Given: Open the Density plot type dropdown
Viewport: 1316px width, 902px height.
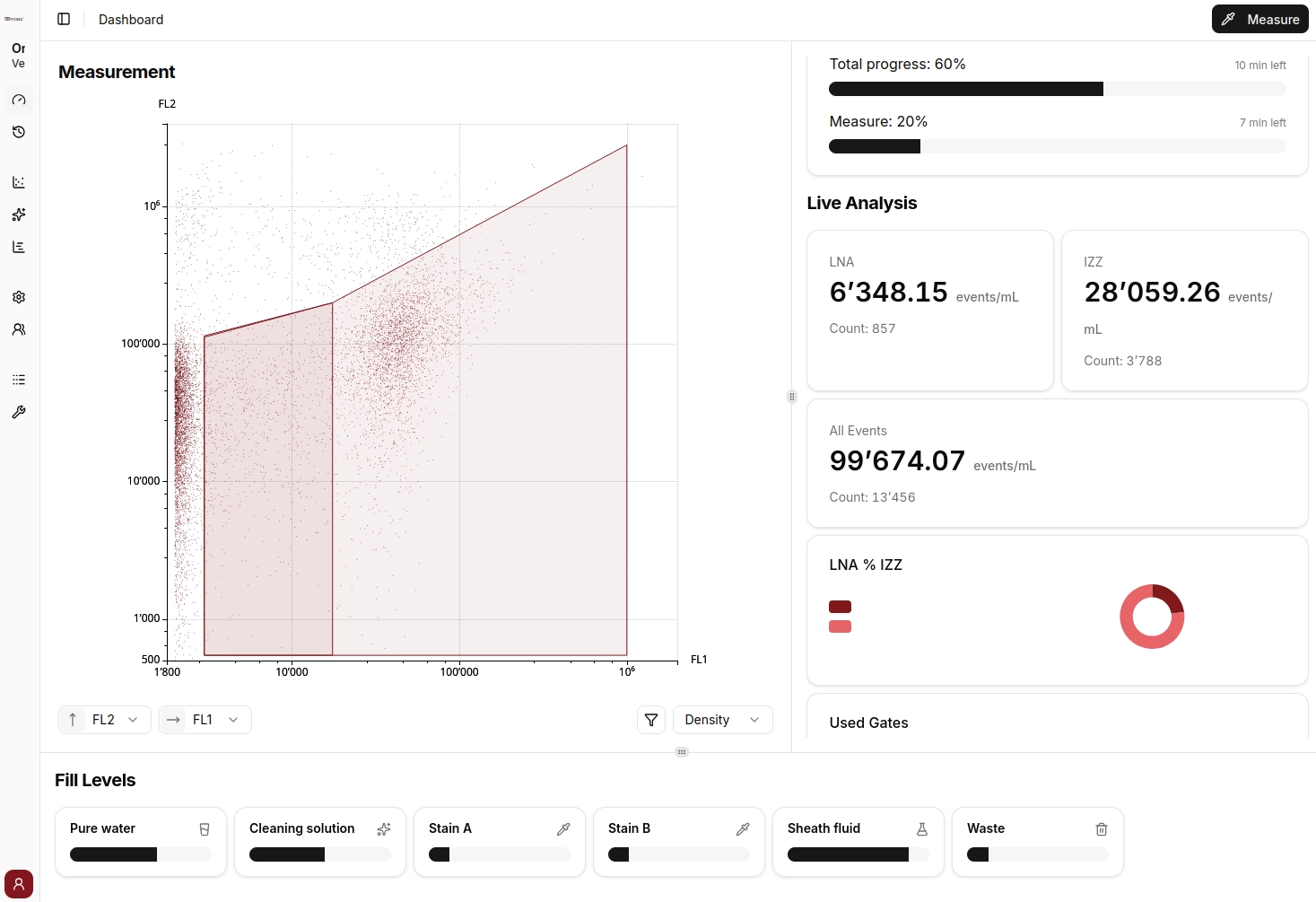Looking at the screenshot, I should tap(722, 720).
